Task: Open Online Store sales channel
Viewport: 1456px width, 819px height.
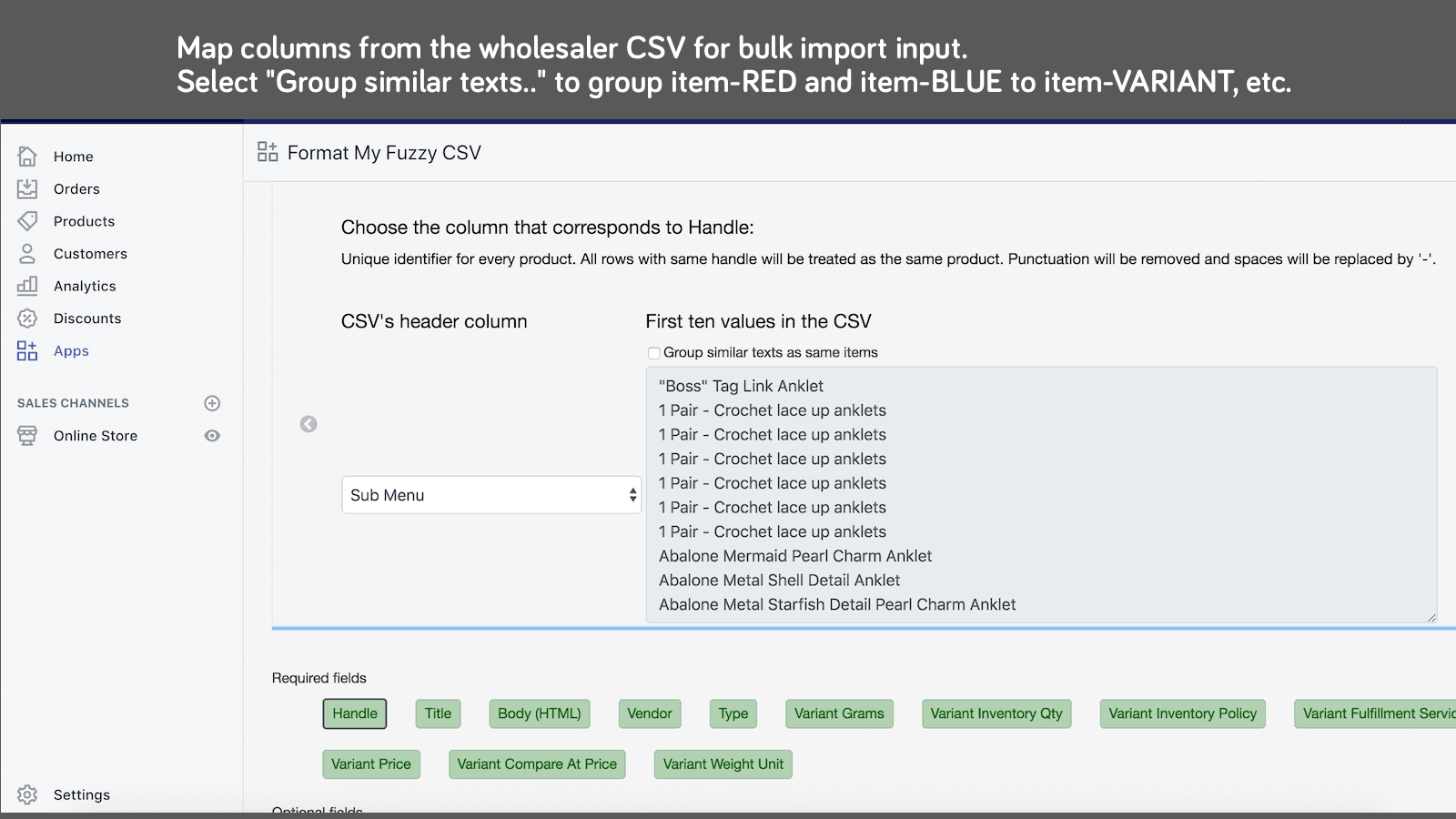Action: point(95,436)
